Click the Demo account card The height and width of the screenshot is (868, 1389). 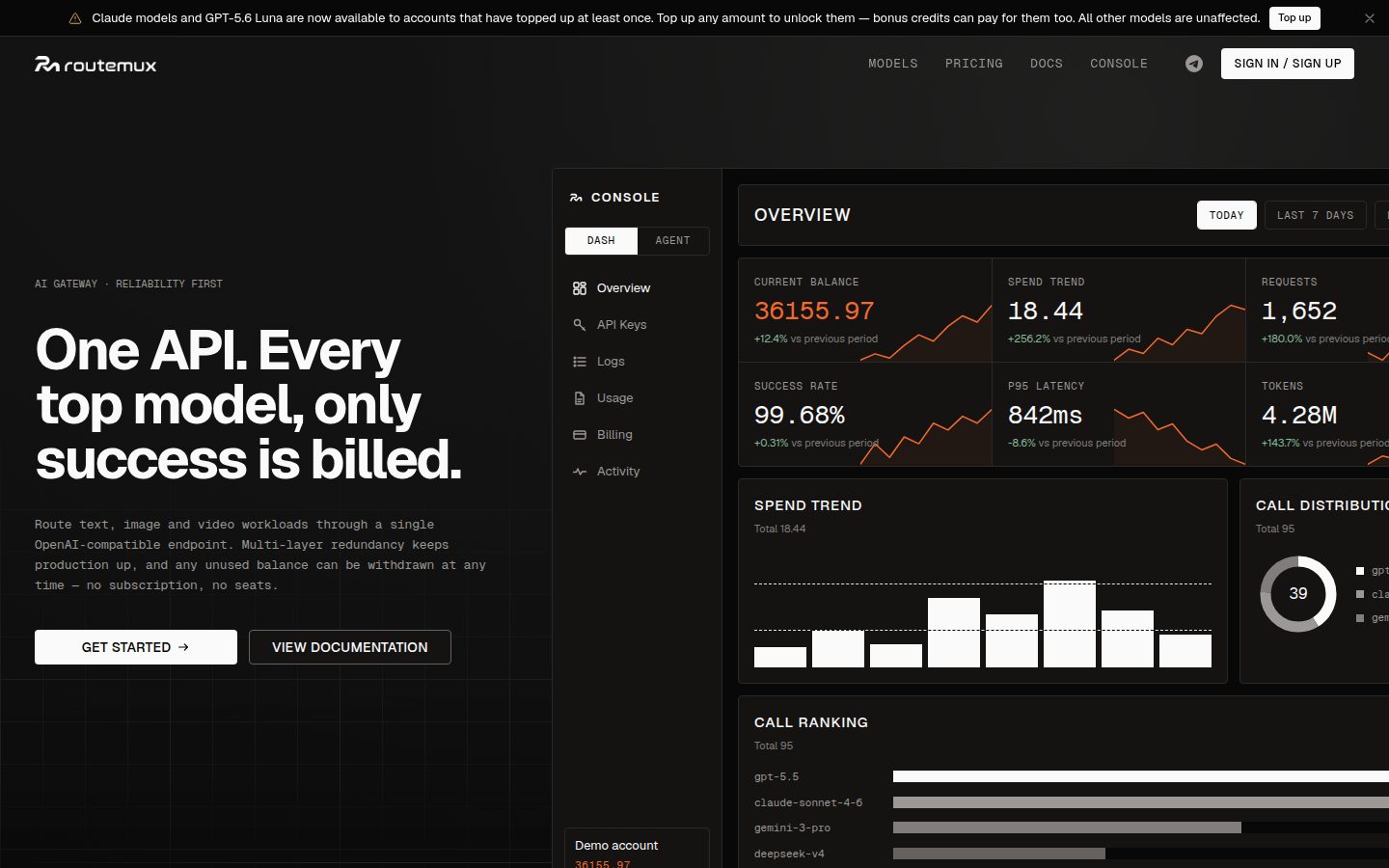637,849
